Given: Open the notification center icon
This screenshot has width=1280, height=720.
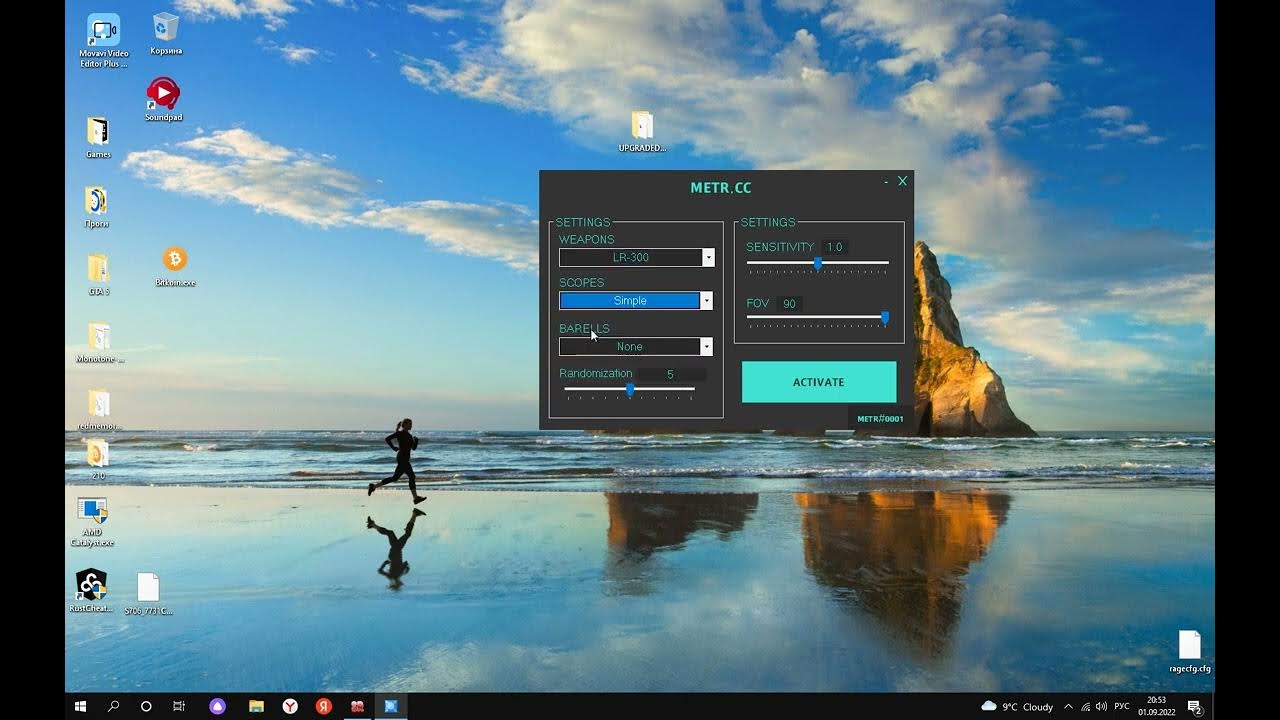Looking at the screenshot, I should click(1194, 706).
